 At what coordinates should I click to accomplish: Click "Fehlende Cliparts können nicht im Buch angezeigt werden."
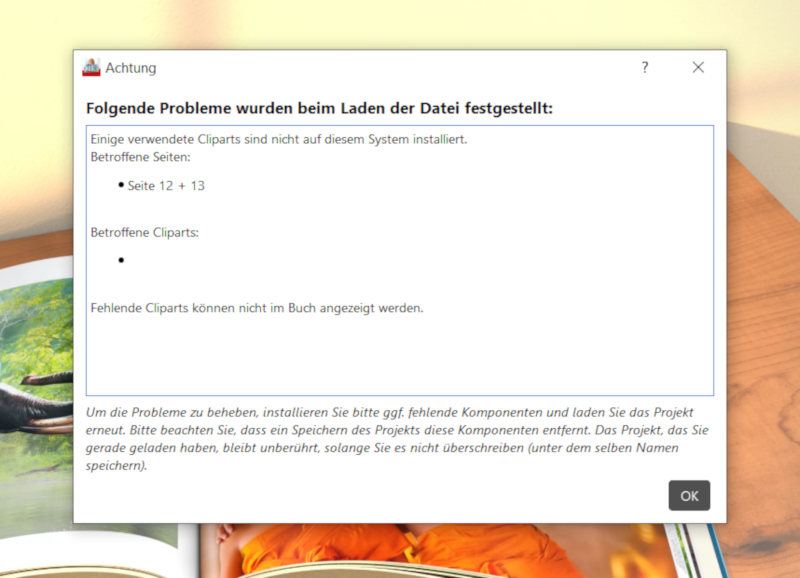(x=257, y=308)
